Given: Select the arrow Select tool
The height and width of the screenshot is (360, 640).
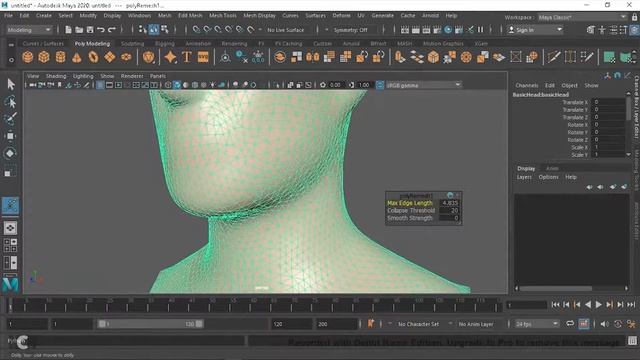Looking at the screenshot, I should pyautogui.click(x=11, y=84).
